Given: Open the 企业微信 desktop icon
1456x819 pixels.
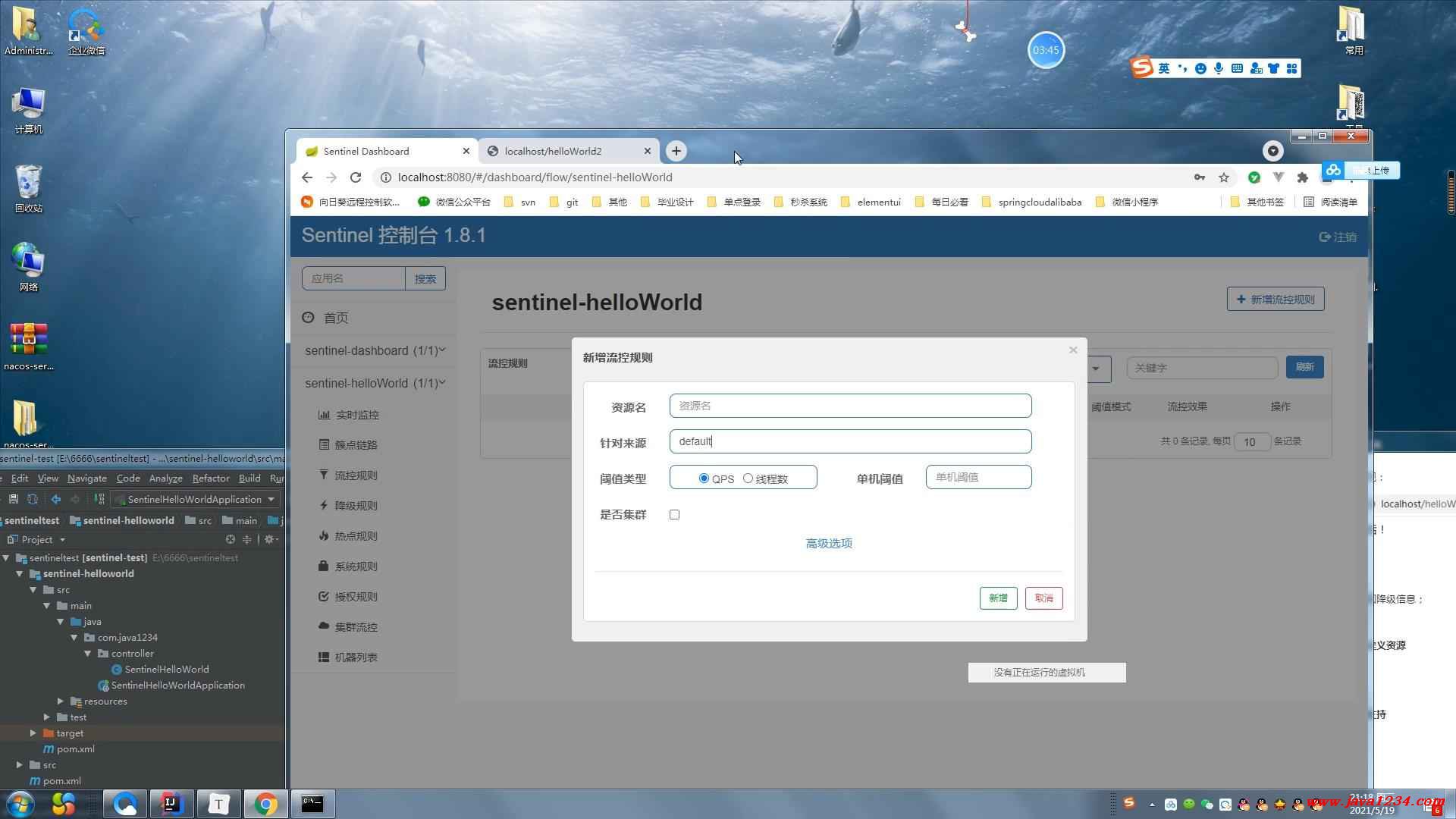Looking at the screenshot, I should [x=86, y=32].
